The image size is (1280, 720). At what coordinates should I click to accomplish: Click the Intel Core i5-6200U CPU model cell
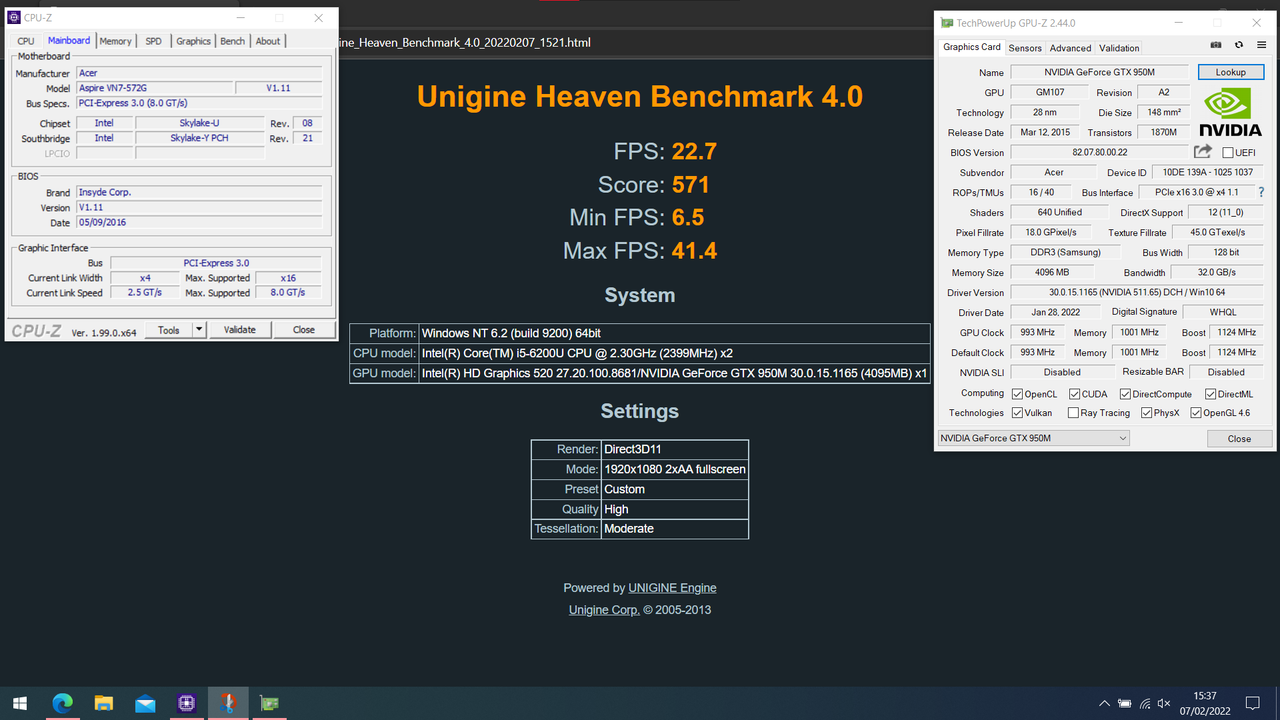pos(674,353)
